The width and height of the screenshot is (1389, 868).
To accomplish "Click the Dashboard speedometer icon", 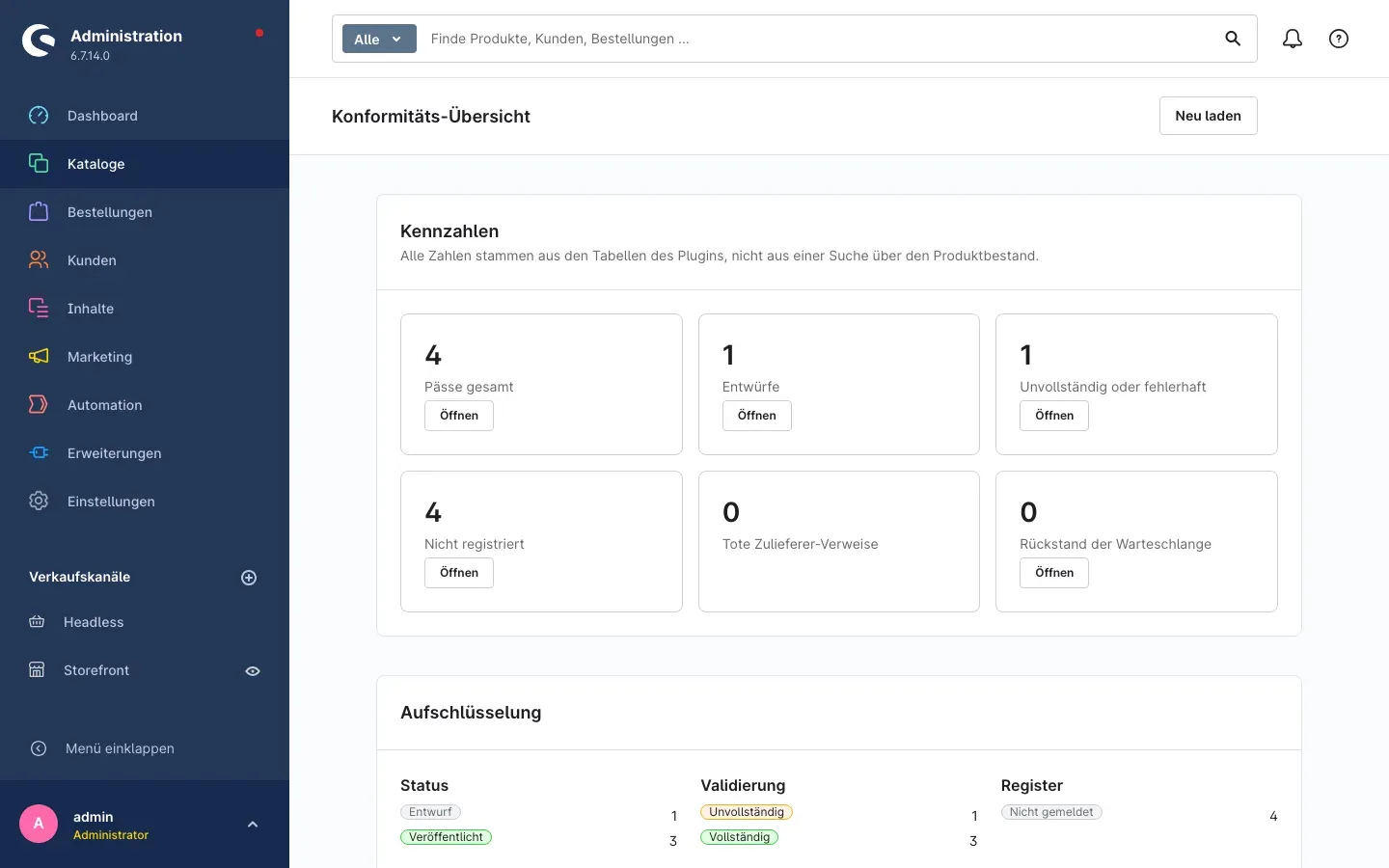I will (39, 116).
